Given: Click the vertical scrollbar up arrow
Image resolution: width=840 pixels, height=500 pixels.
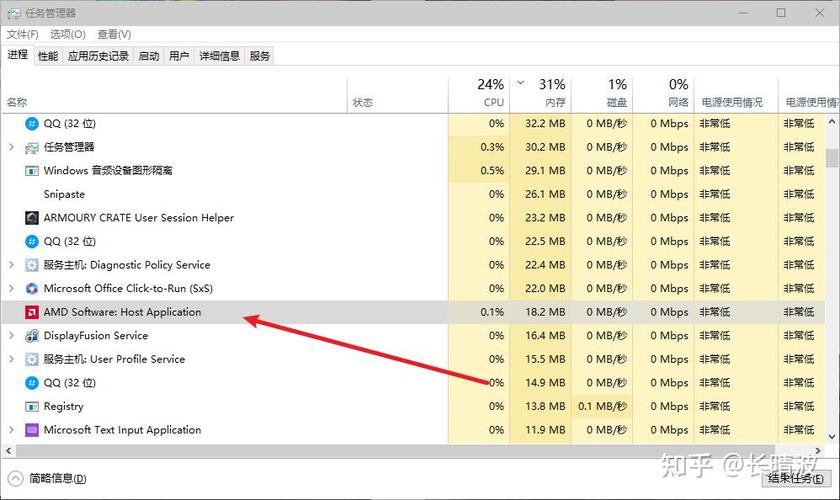Looking at the screenshot, I should pos(832,122).
